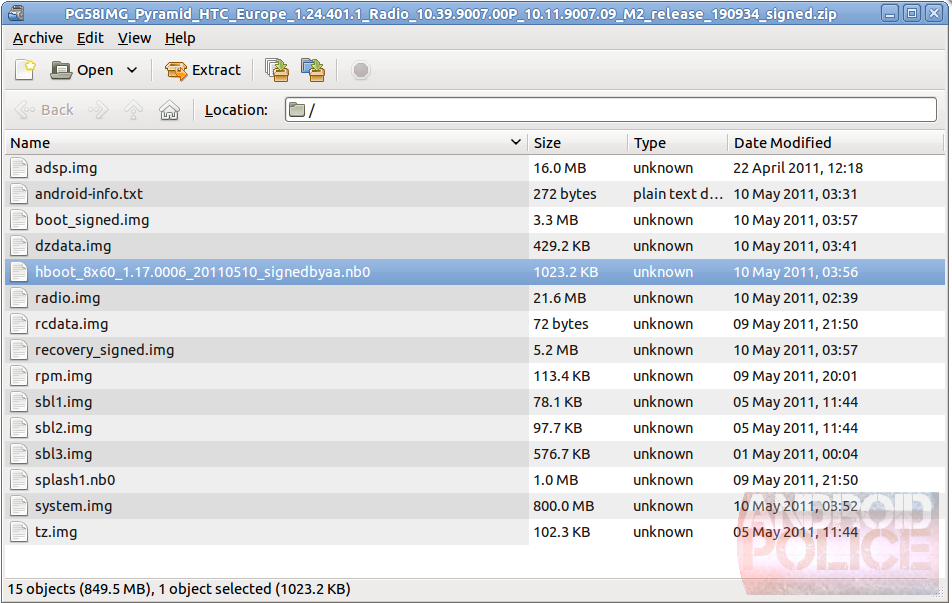The width and height of the screenshot is (952, 603).
Task: Sort by the Date Modified column
Action: (x=835, y=143)
